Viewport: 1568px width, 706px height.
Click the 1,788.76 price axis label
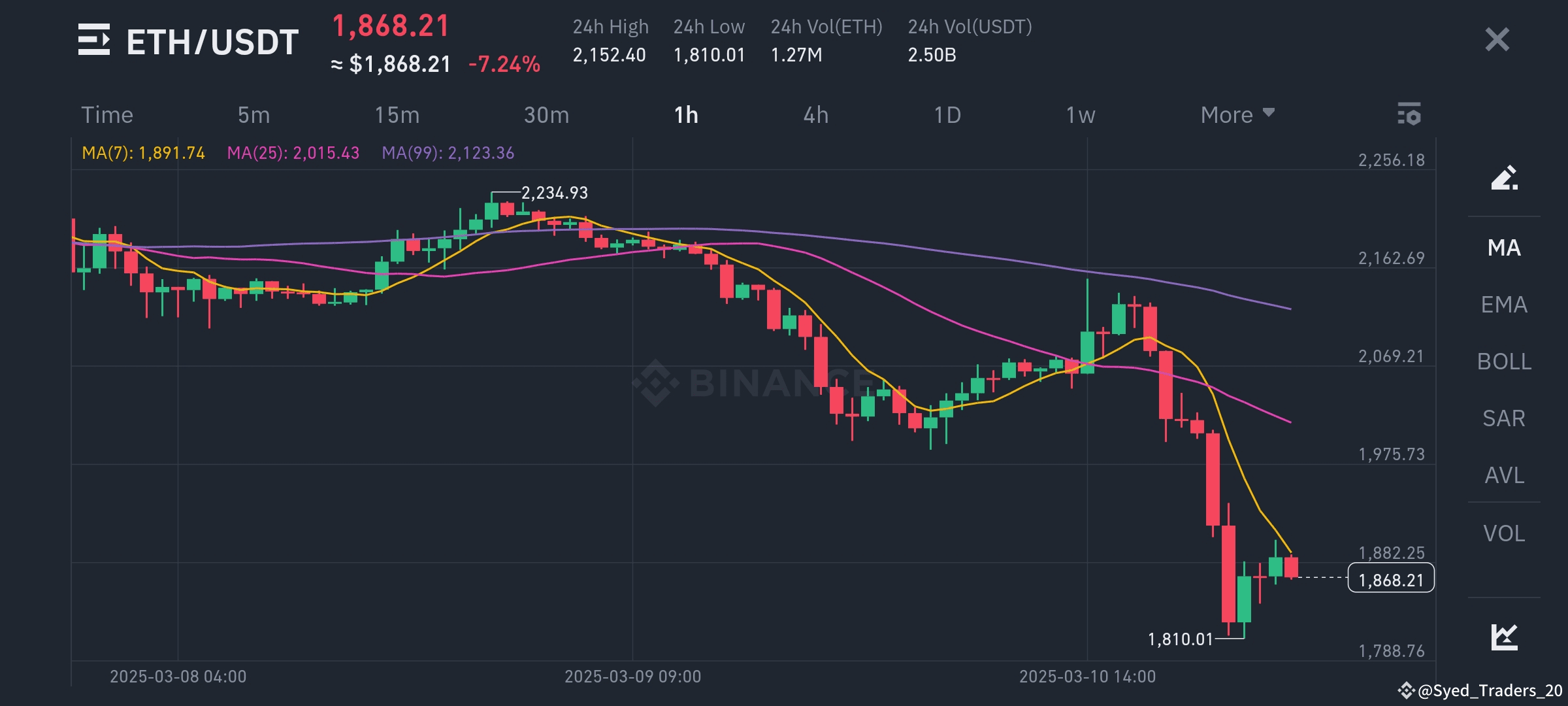pos(1391,651)
